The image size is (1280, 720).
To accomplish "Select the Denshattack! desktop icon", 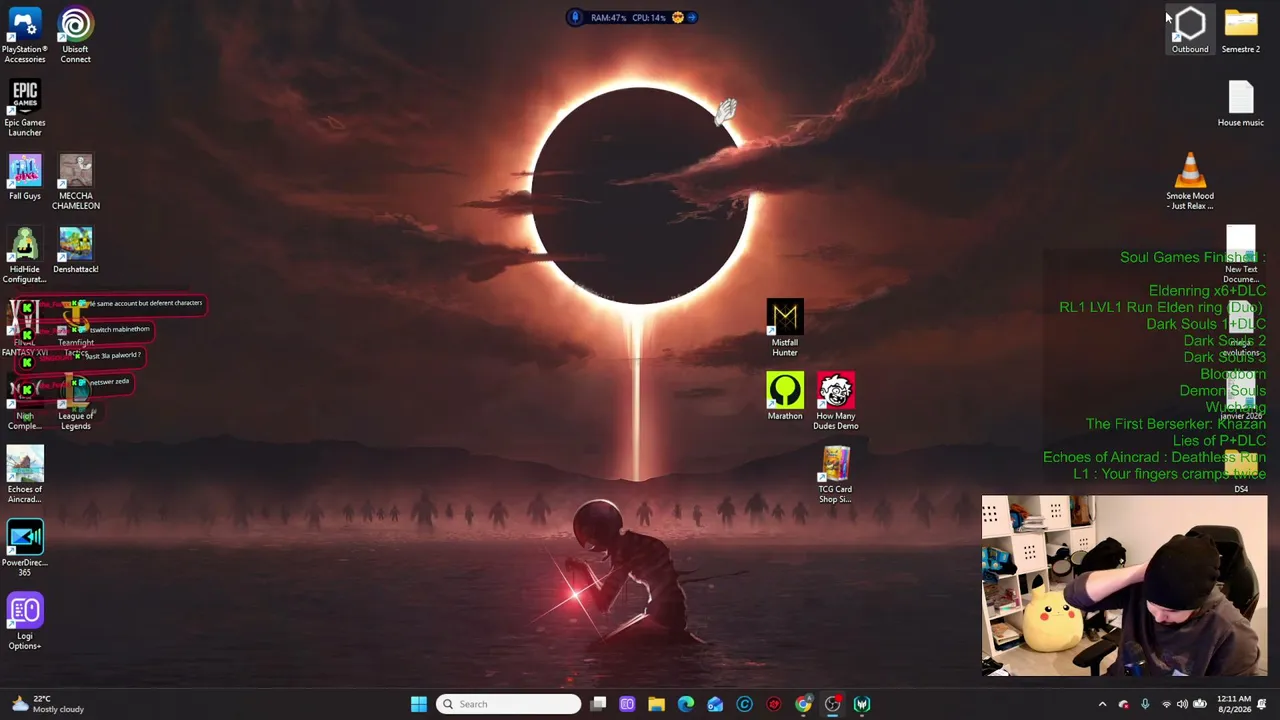I will [x=75, y=250].
